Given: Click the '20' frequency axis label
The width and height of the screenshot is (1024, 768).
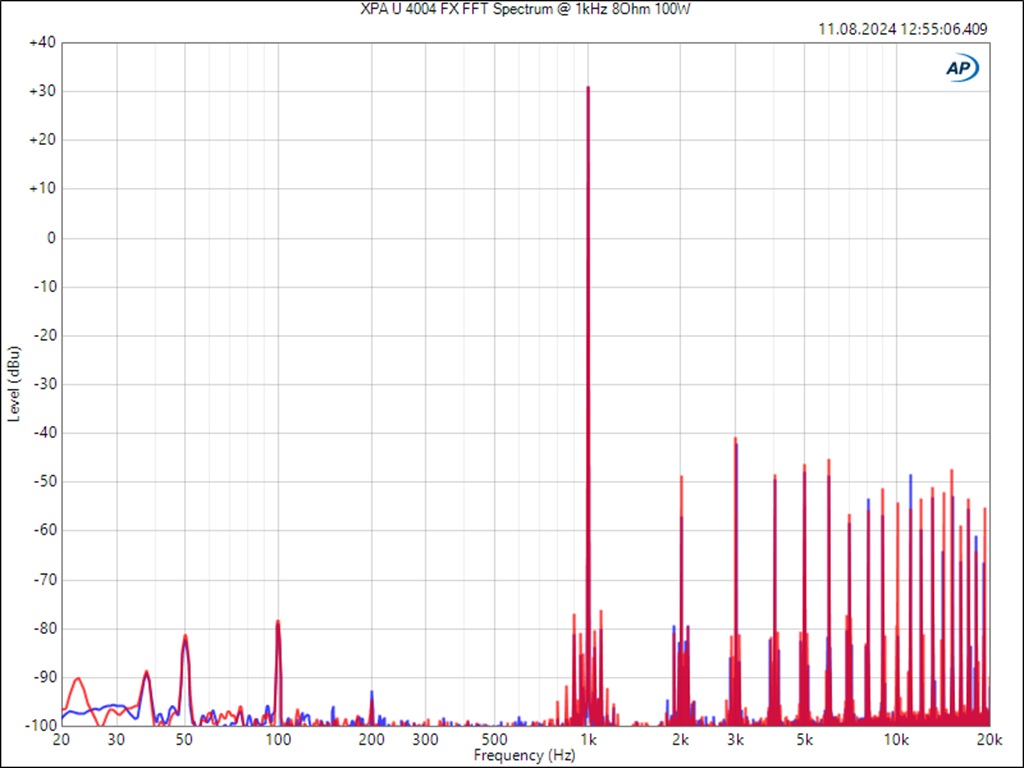Looking at the screenshot, I should click(62, 740).
